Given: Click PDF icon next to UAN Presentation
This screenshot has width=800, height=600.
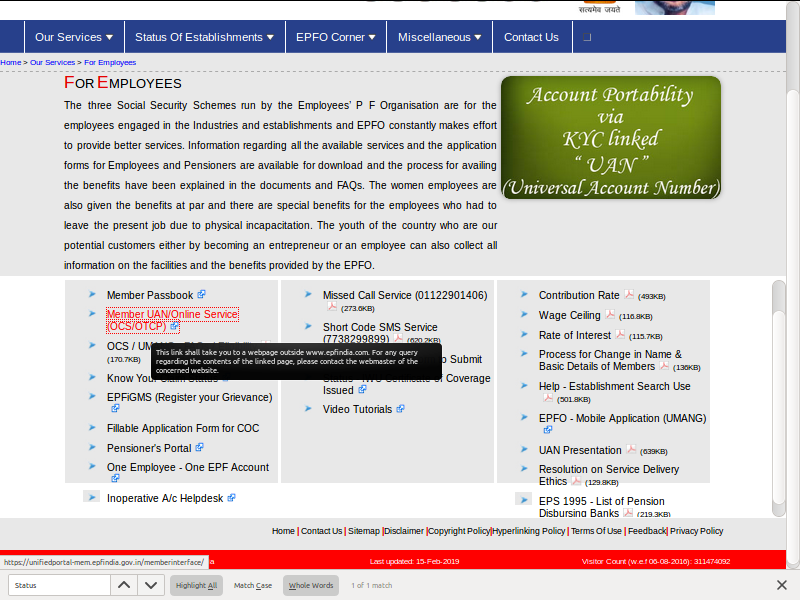Looking at the screenshot, I should [x=631, y=450].
